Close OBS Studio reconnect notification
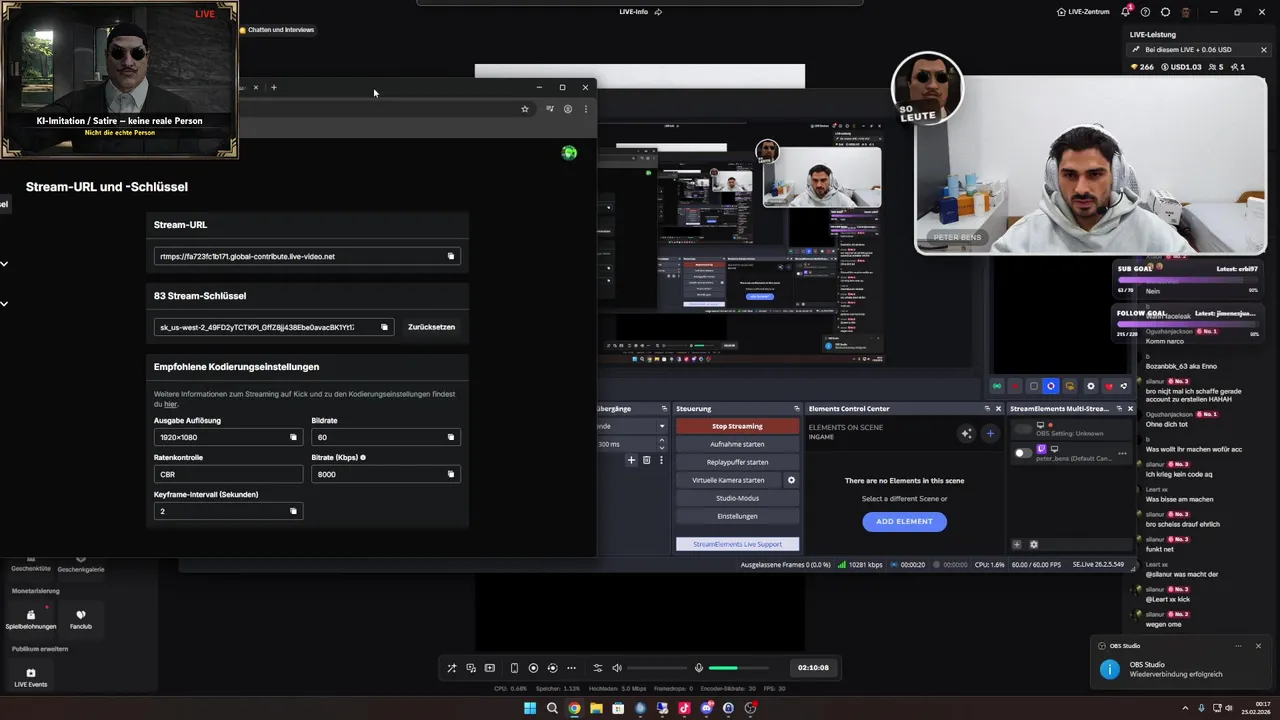The width and height of the screenshot is (1280, 720). (1258, 646)
